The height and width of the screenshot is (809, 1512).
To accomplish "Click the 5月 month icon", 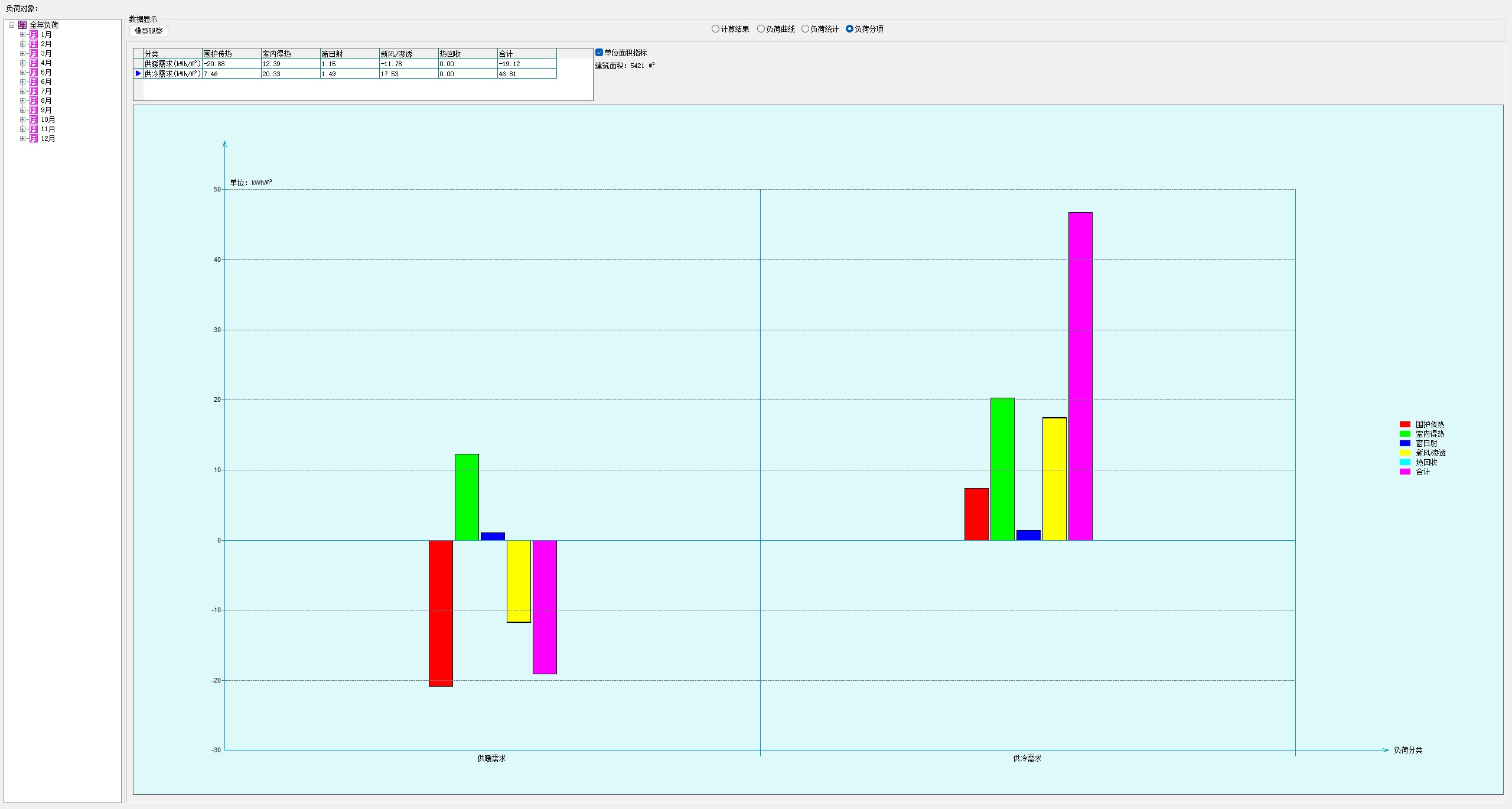I will point(34,72).
